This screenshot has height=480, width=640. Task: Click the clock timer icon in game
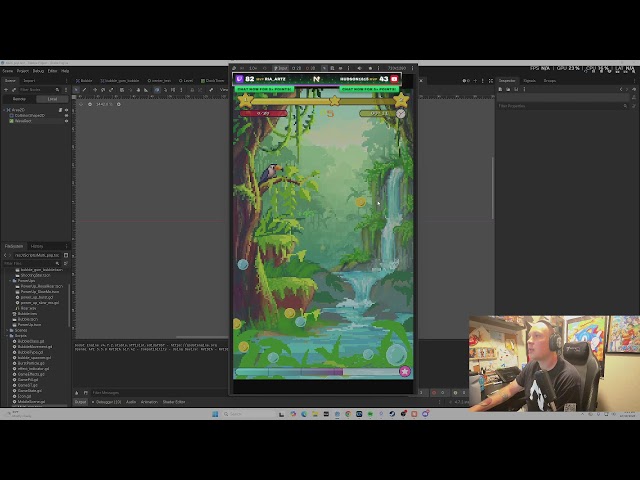pos(401,114)
